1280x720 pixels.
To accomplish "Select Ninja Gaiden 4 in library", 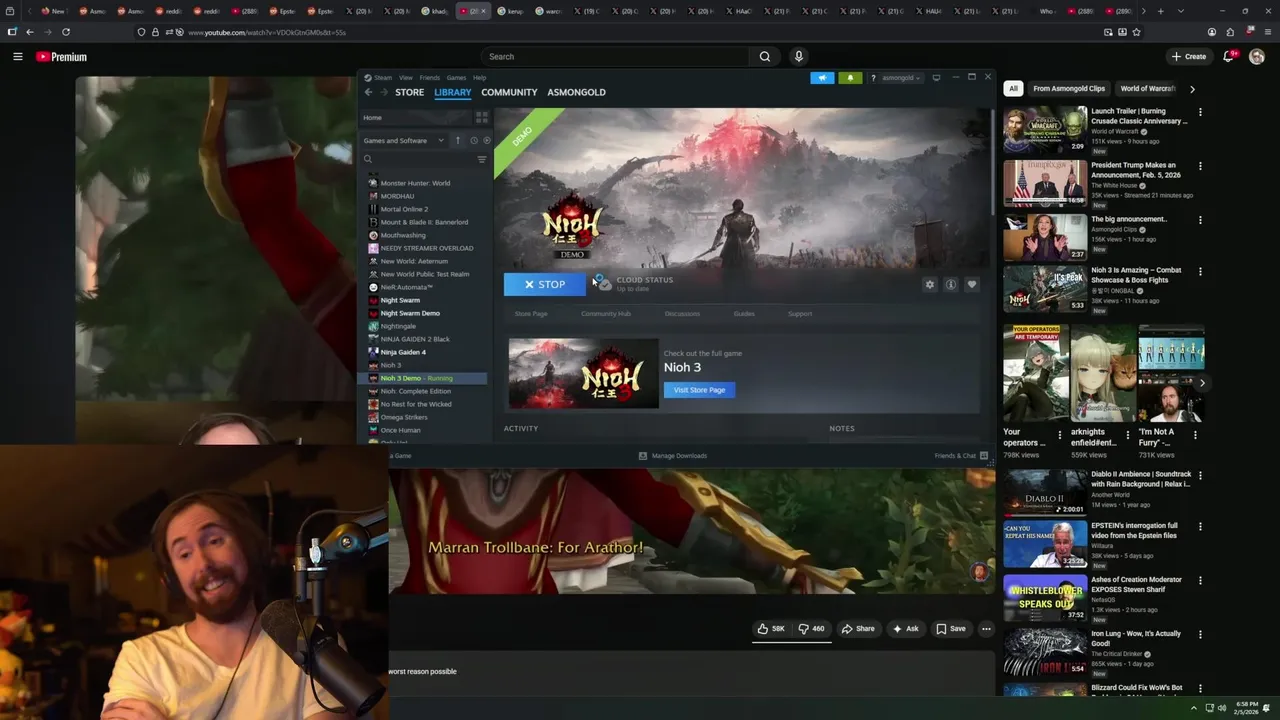I will pyautogui.click(x=403, y=352).
